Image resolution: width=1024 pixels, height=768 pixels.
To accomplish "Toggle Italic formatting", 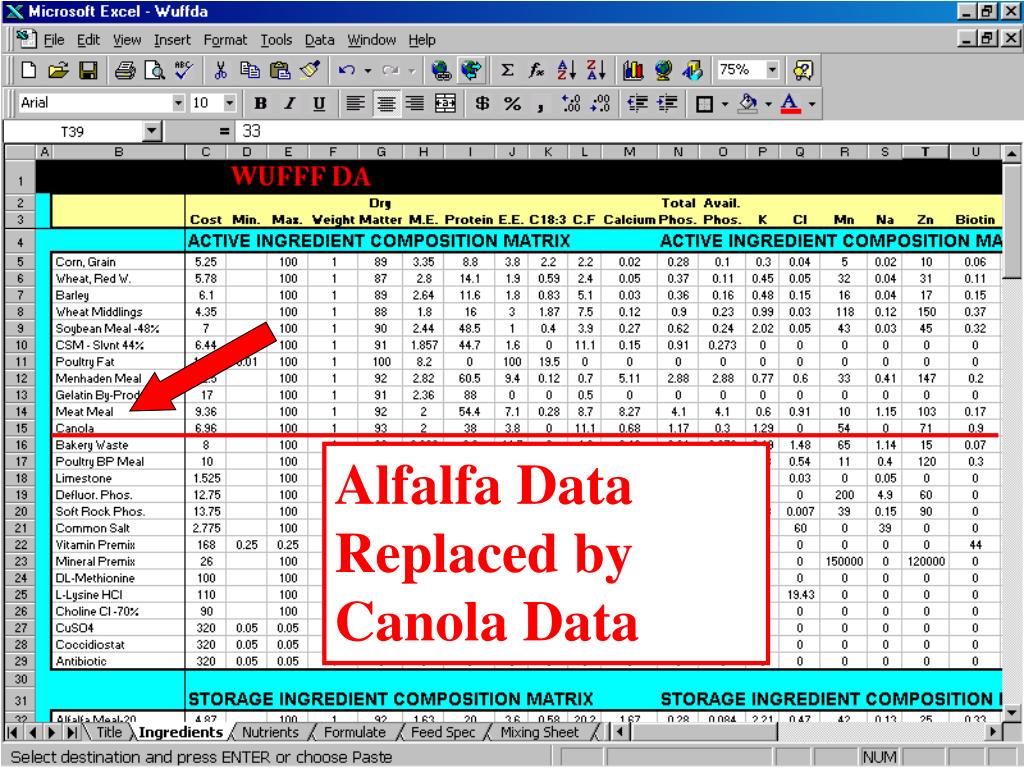I will pyautogui.click(x=289, y=103).
